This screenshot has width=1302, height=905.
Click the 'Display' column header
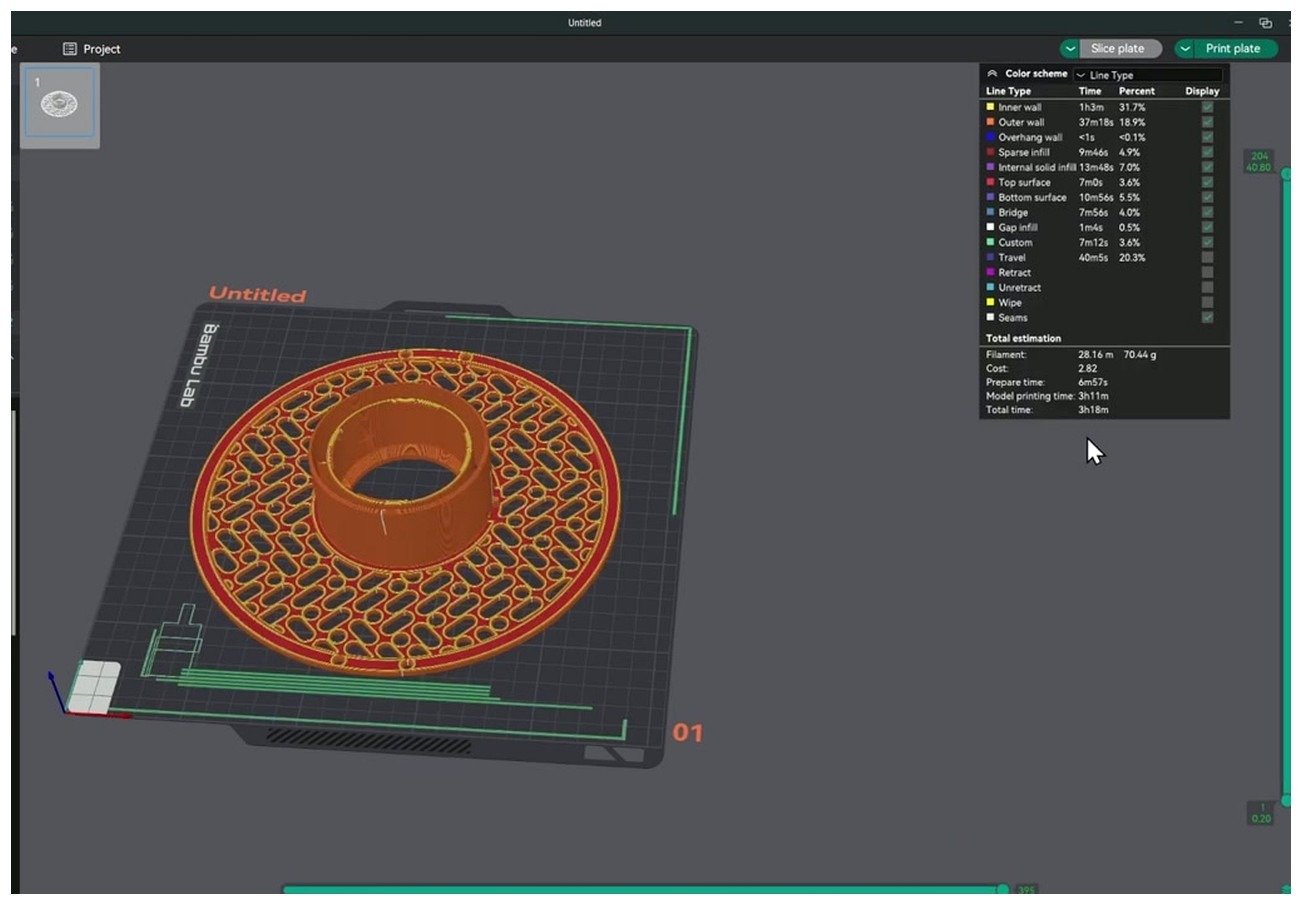tap(1203, 91)
